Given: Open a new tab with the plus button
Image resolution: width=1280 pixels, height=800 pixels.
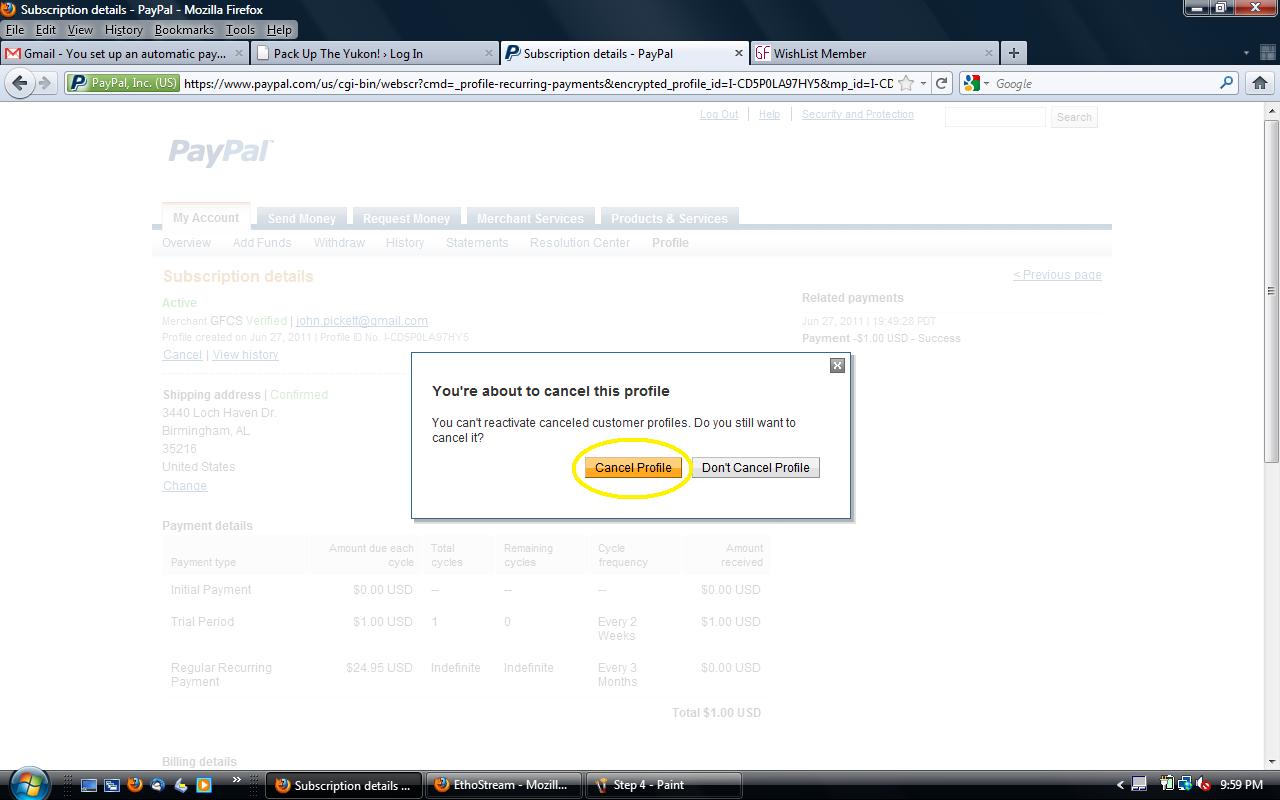Looking at the screenshot, I should [x=1013, y=53].
